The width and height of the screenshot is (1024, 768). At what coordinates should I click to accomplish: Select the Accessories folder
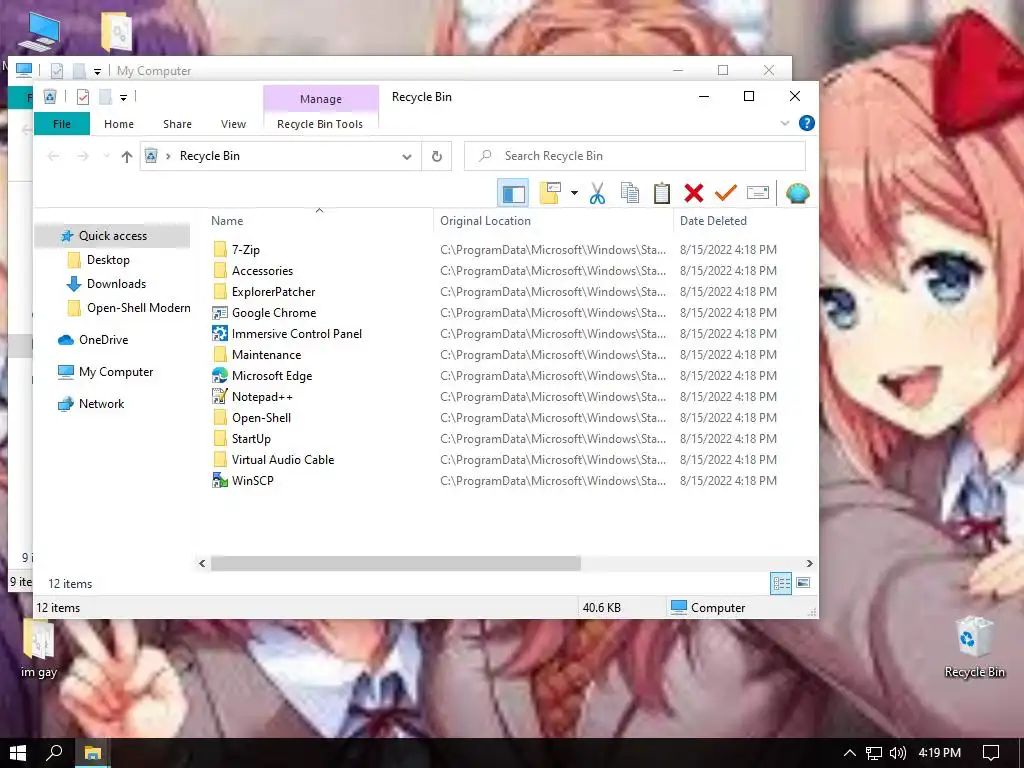262,270
